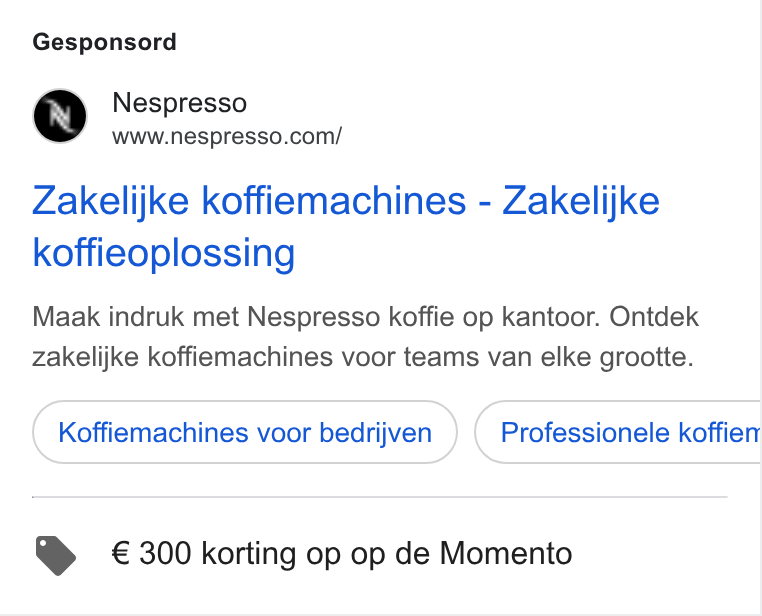Click the word Momento in the promotion
Image resolution: width=762 pixels, height=616 pixels.
[506, 553]
